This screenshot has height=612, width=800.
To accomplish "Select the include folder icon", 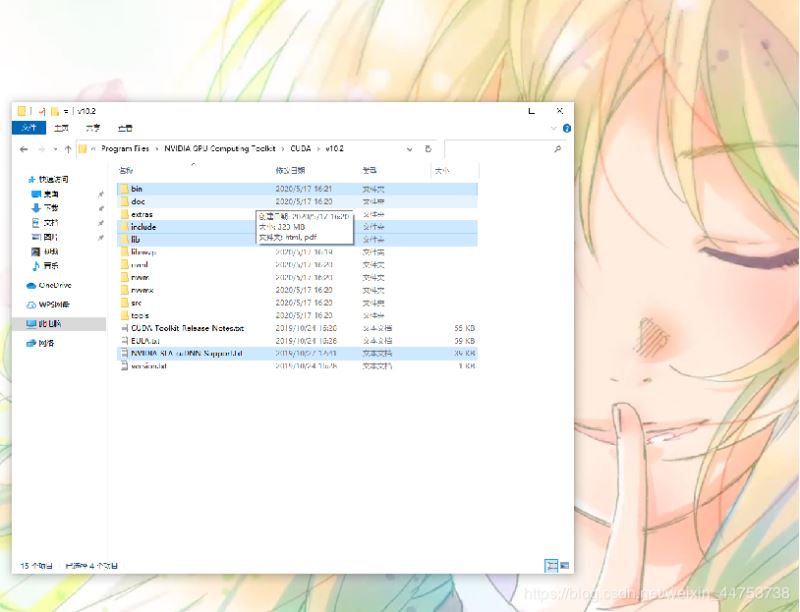I will tap(124, 227).
